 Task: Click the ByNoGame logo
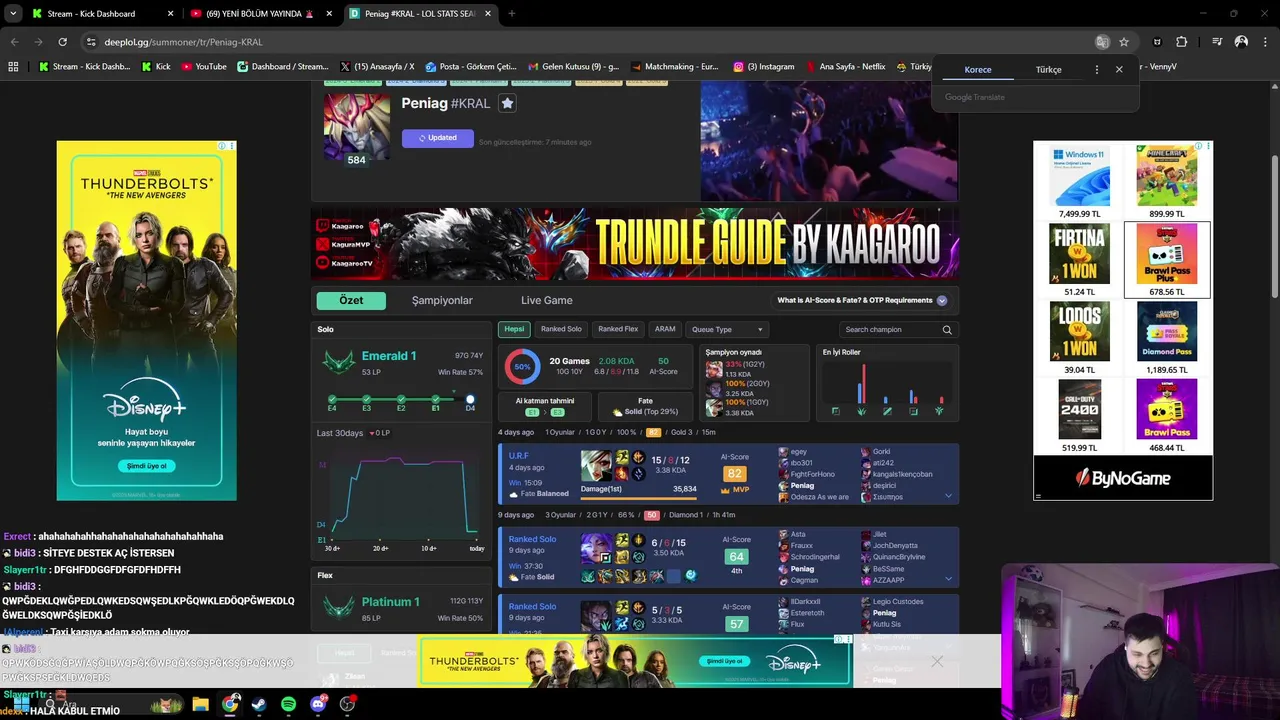[1123, 478]
